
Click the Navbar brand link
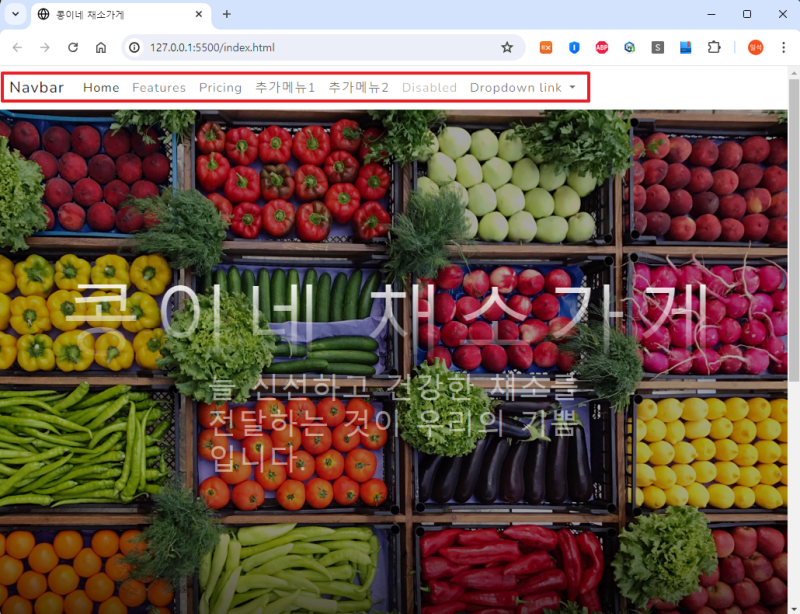point(37,87)
